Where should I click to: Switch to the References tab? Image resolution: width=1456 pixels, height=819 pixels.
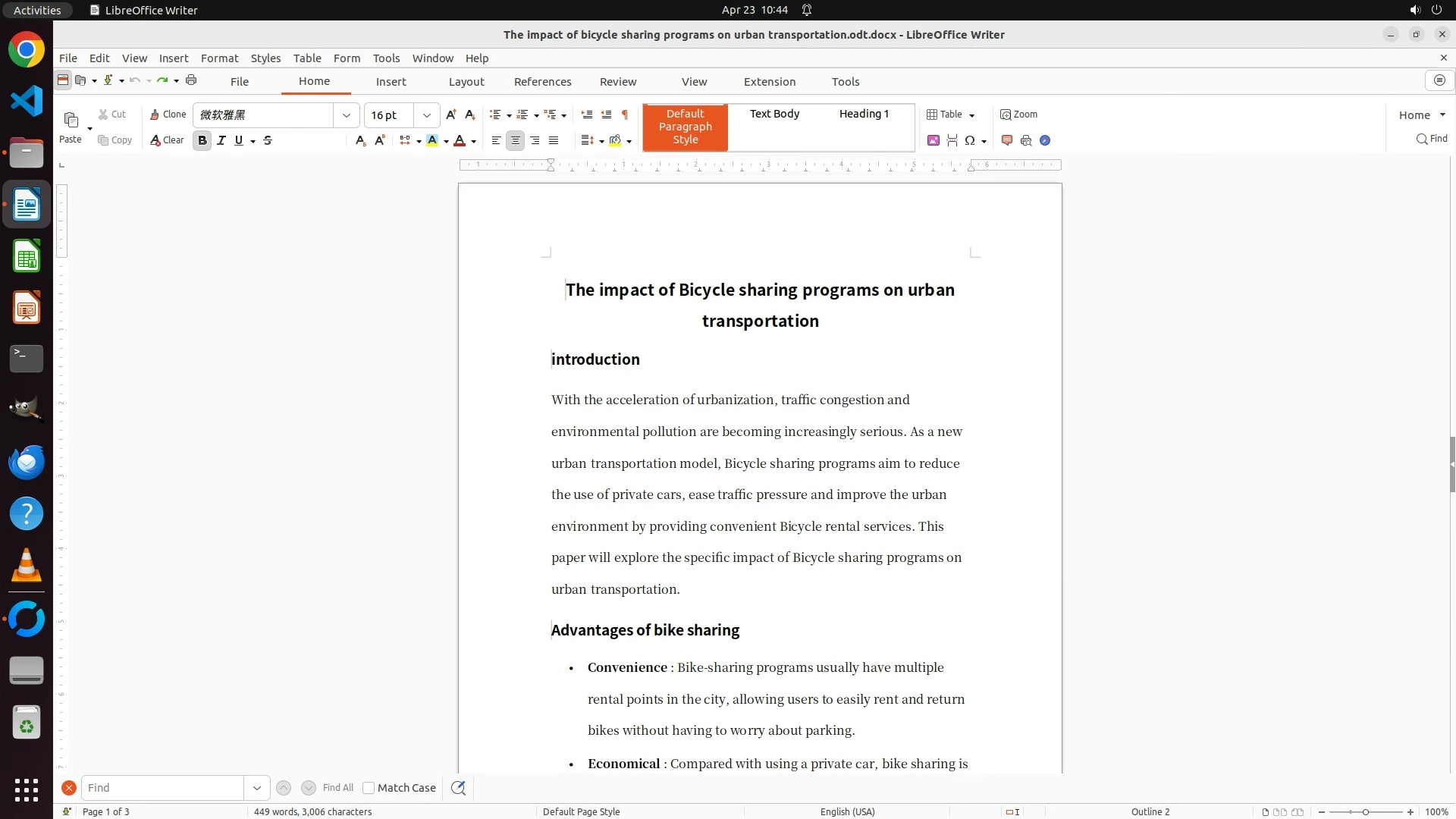click(542, 82)
